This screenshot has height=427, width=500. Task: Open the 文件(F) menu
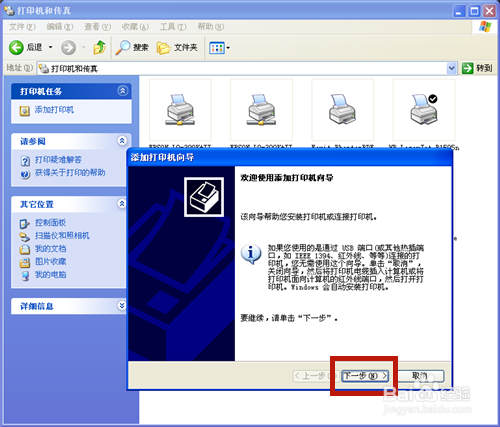pyautogui.click(x=22, y=27)
